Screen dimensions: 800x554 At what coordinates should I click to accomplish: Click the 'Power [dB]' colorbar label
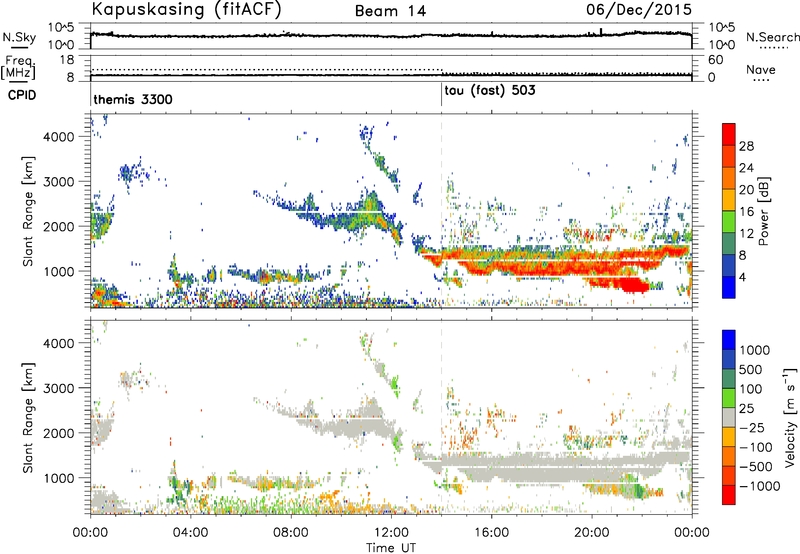763,211
